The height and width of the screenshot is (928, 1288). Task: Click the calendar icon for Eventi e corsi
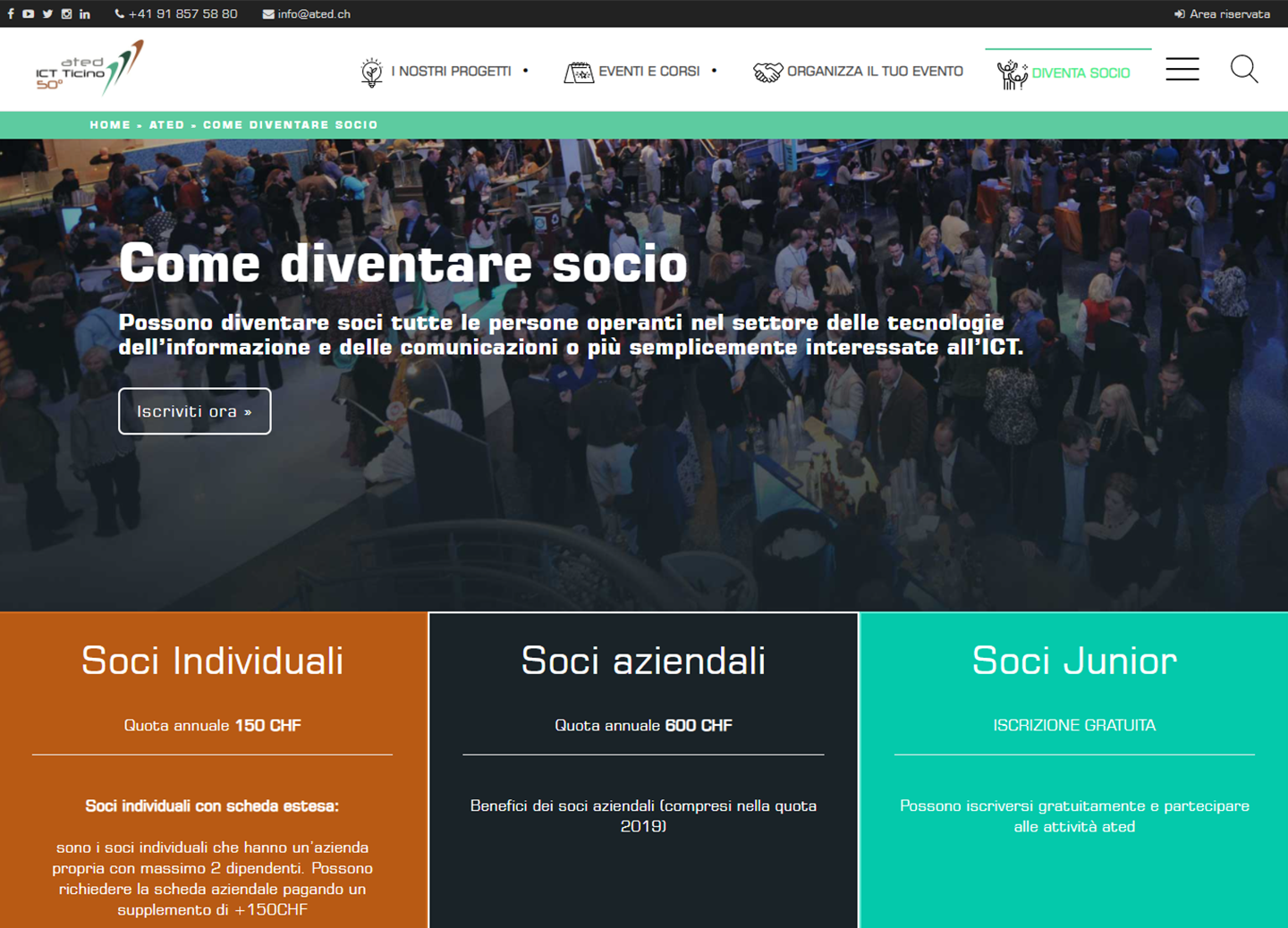pos(579,72)
